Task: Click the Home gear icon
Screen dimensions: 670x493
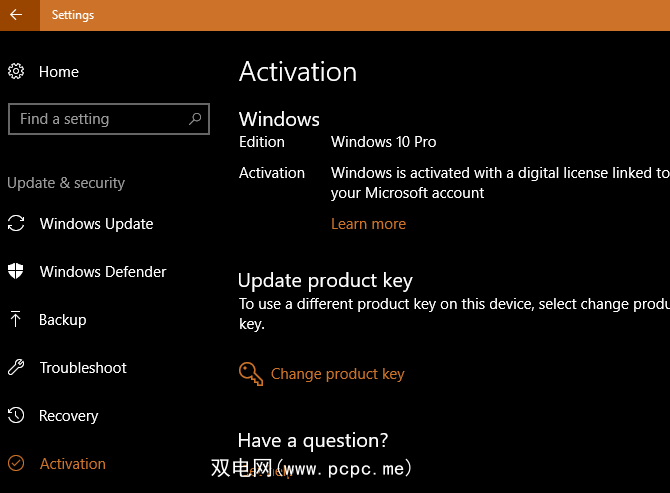Action: point(16,71)
